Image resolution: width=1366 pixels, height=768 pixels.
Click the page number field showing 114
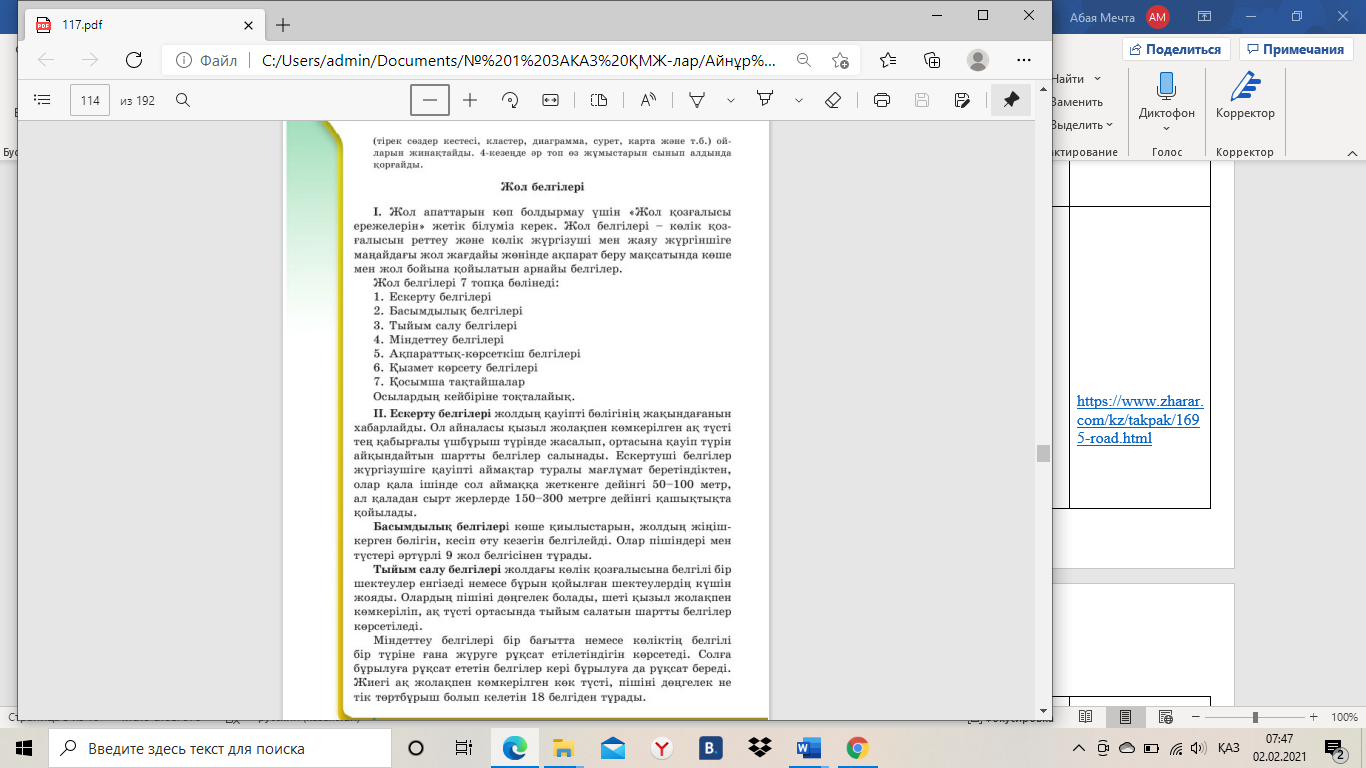coord(90,100)
